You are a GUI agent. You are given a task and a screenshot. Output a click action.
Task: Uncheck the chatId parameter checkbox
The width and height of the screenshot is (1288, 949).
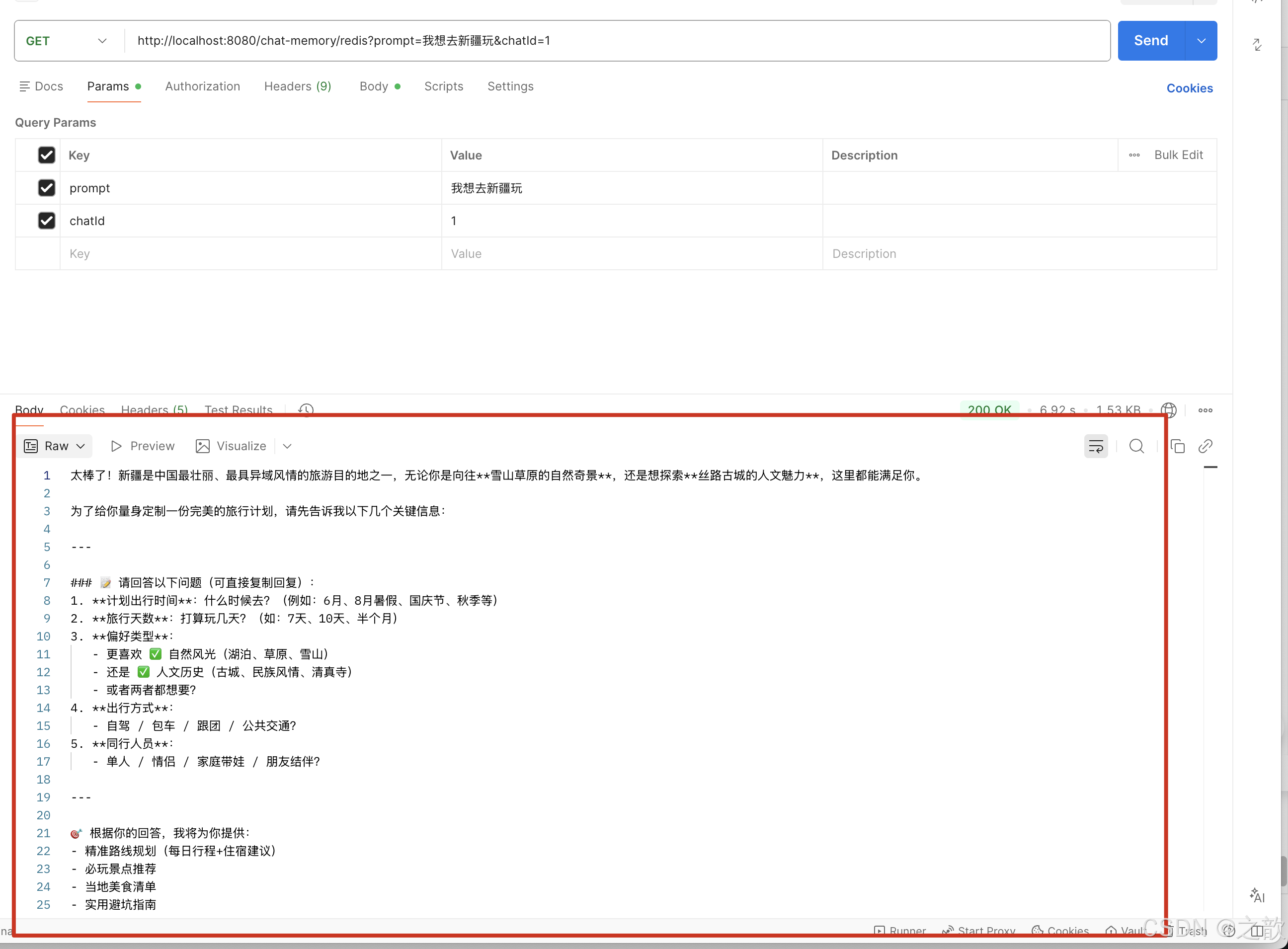(47, 221)
